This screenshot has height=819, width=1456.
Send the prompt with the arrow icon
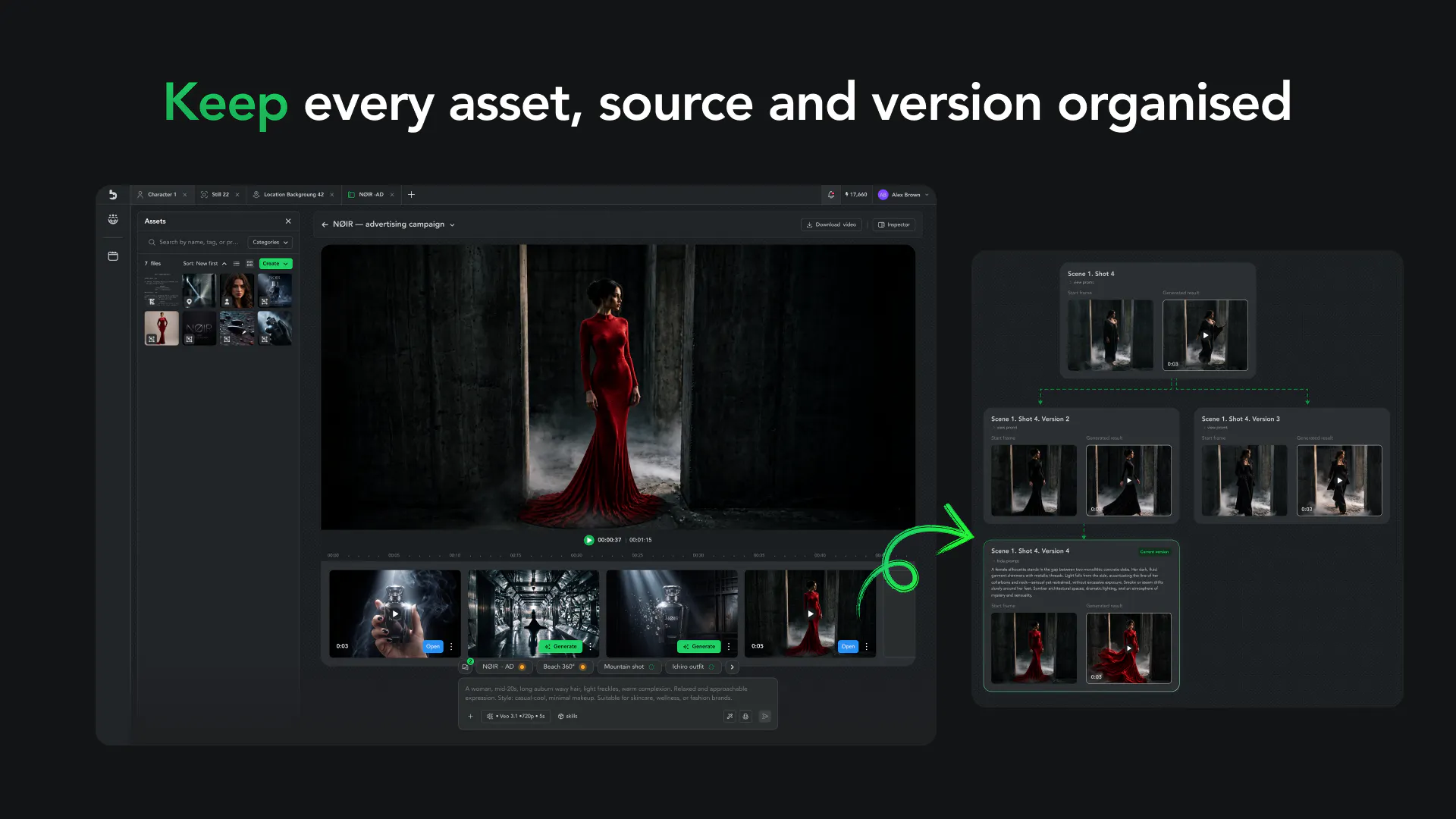(x=764, y=716)
